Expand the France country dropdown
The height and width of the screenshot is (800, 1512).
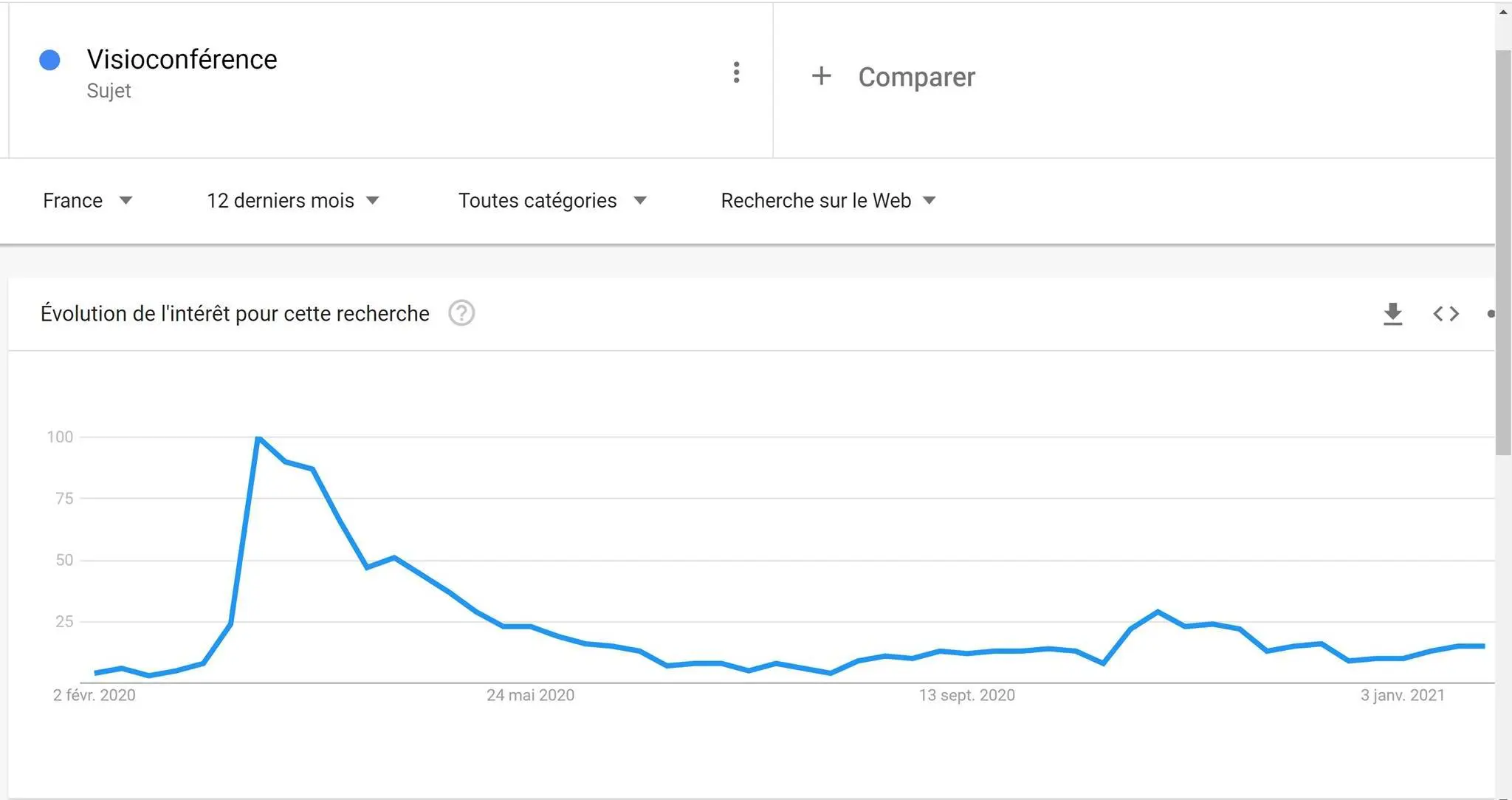point(87,200)
